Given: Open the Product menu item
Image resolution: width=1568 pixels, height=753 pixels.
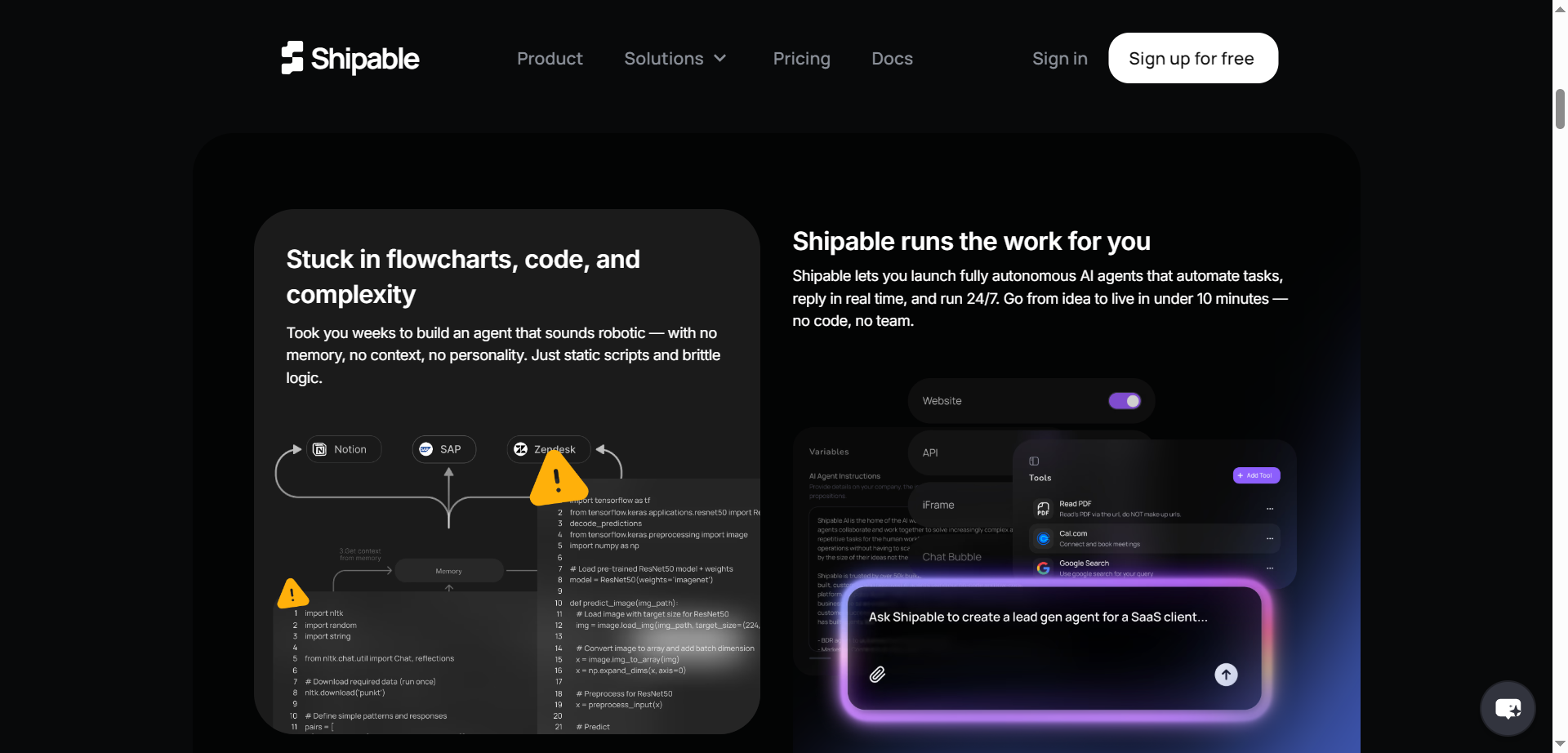Looking at the screenshot, I should pos(550,59).
